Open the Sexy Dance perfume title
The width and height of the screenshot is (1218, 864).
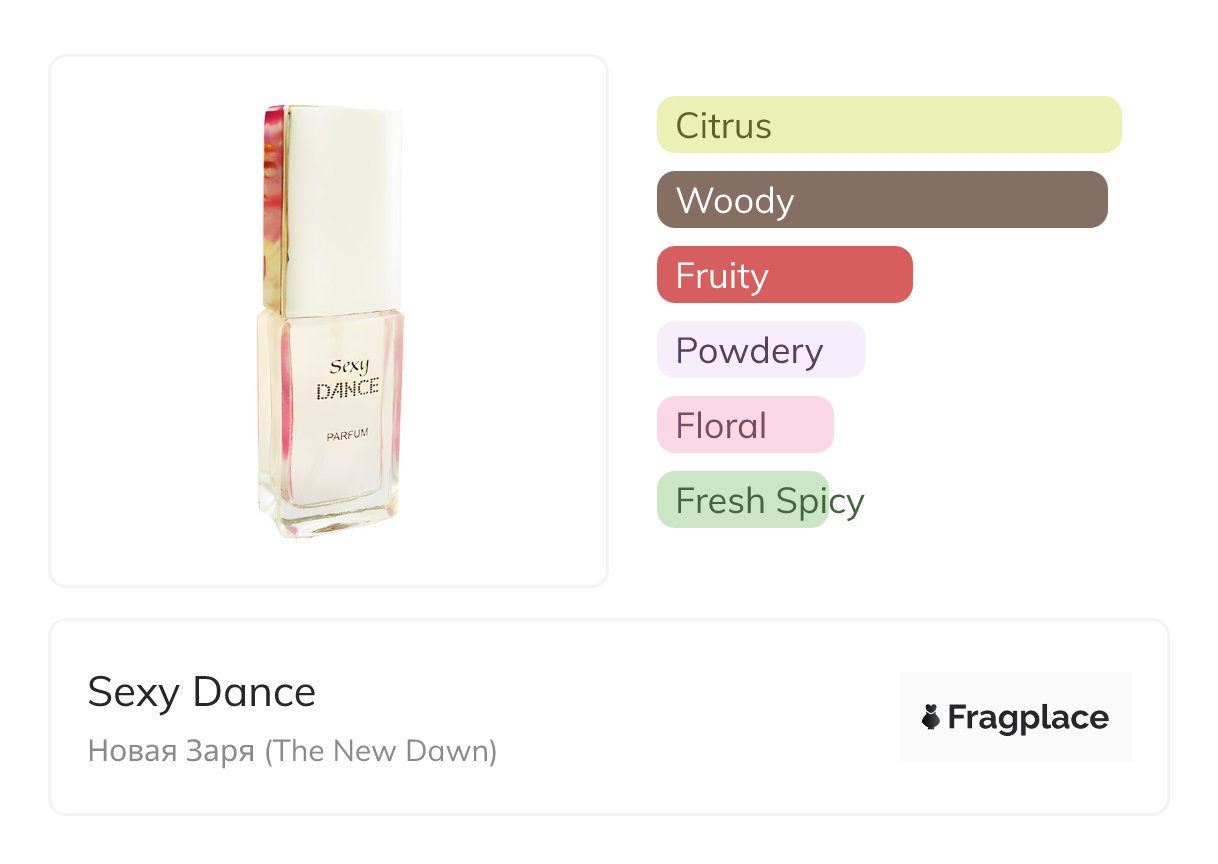[x=202, y=692]
